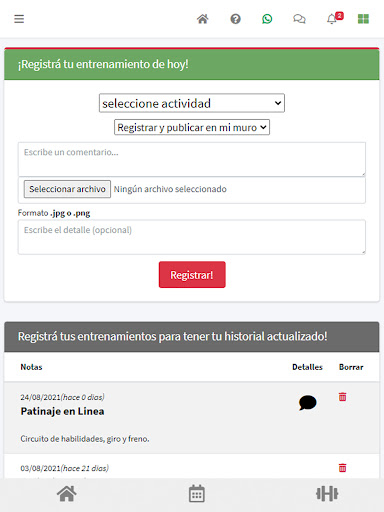This screenshot has width=384, height=512.
Task: Focus the 'Escribe el detalle (opcional)' field
Action: (192, 237)
